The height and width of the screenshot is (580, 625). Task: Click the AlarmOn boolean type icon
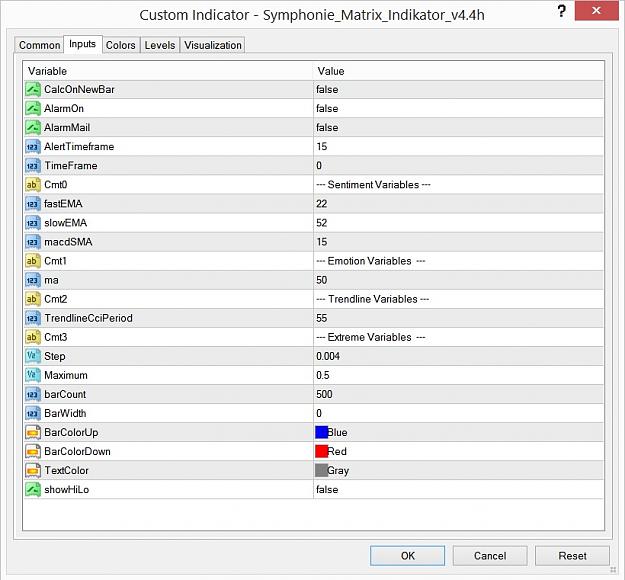[33, 108]
